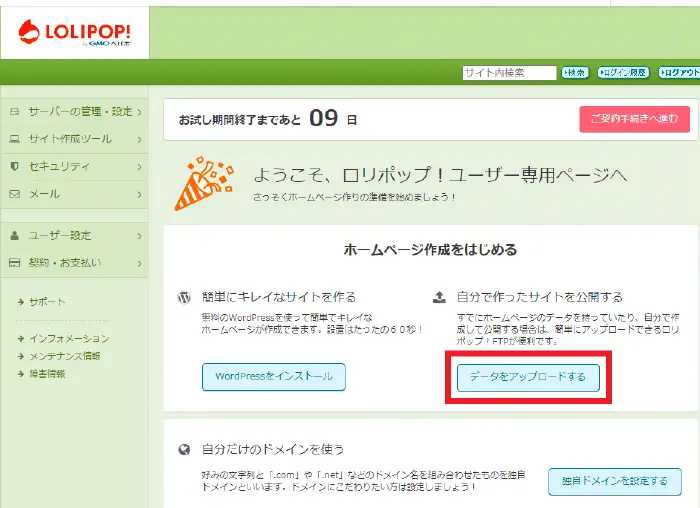This screenshot has height=508, width=700.
Task: Click データをアップロードする button
Action: [528, 377]
